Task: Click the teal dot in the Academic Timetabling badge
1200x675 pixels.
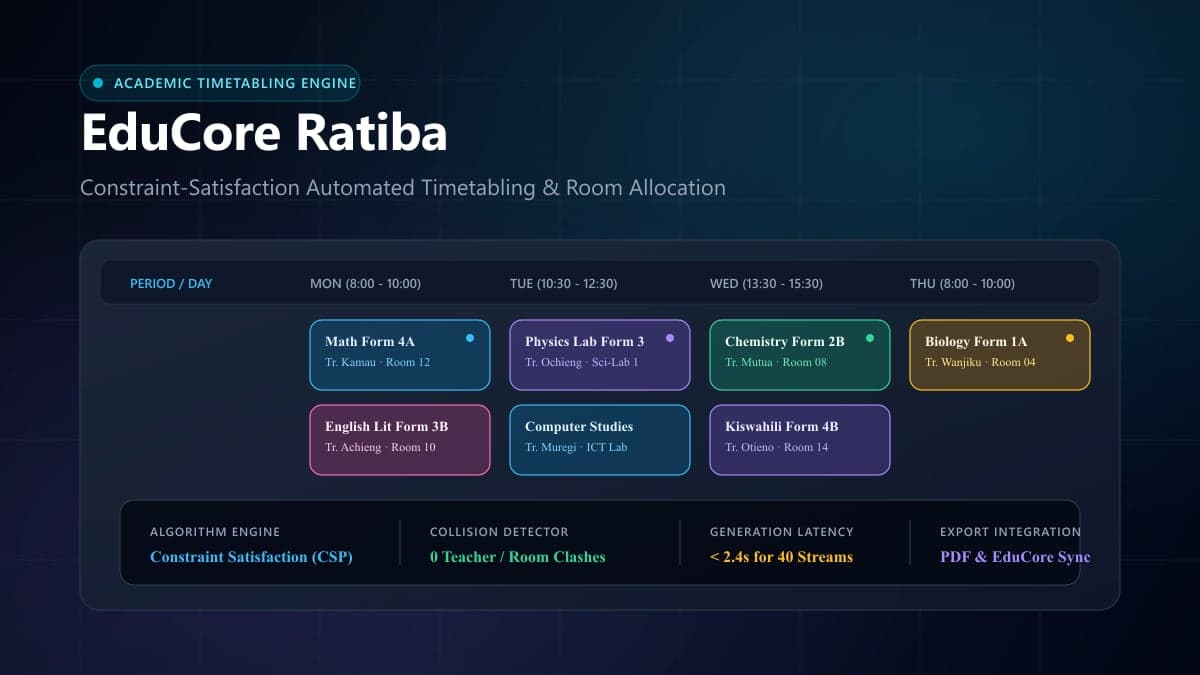Action: tap(98, 83)
